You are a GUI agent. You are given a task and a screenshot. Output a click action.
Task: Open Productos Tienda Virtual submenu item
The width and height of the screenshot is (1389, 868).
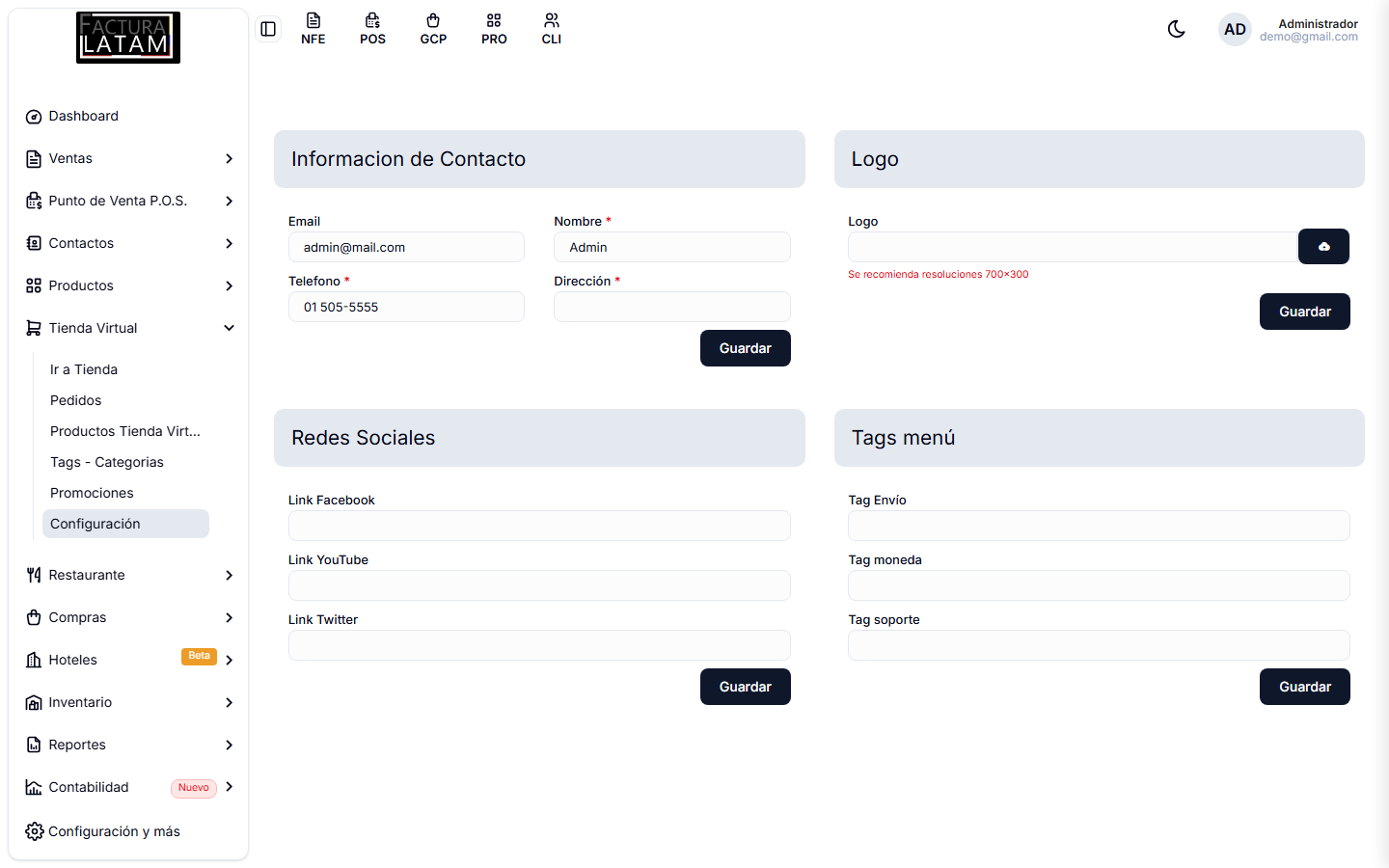tap(125, 431)
